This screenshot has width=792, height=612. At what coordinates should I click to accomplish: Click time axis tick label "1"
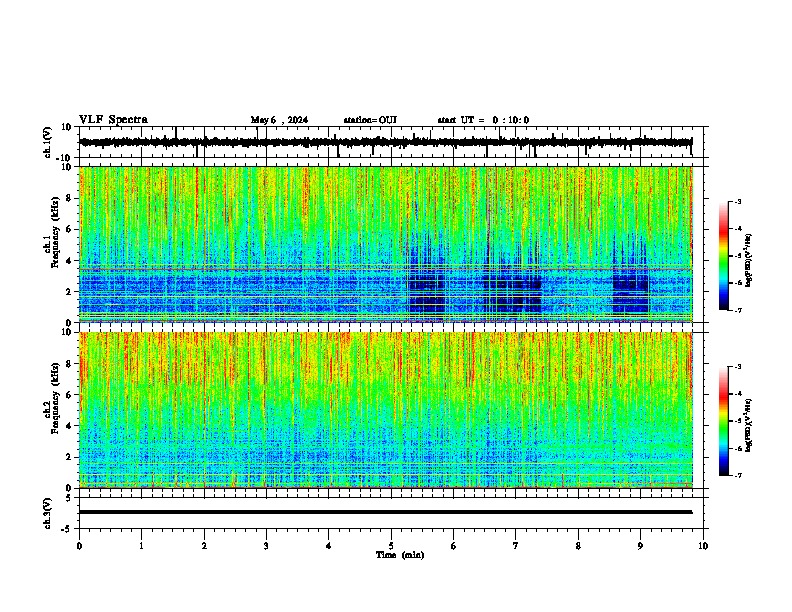tap(141, 546)
